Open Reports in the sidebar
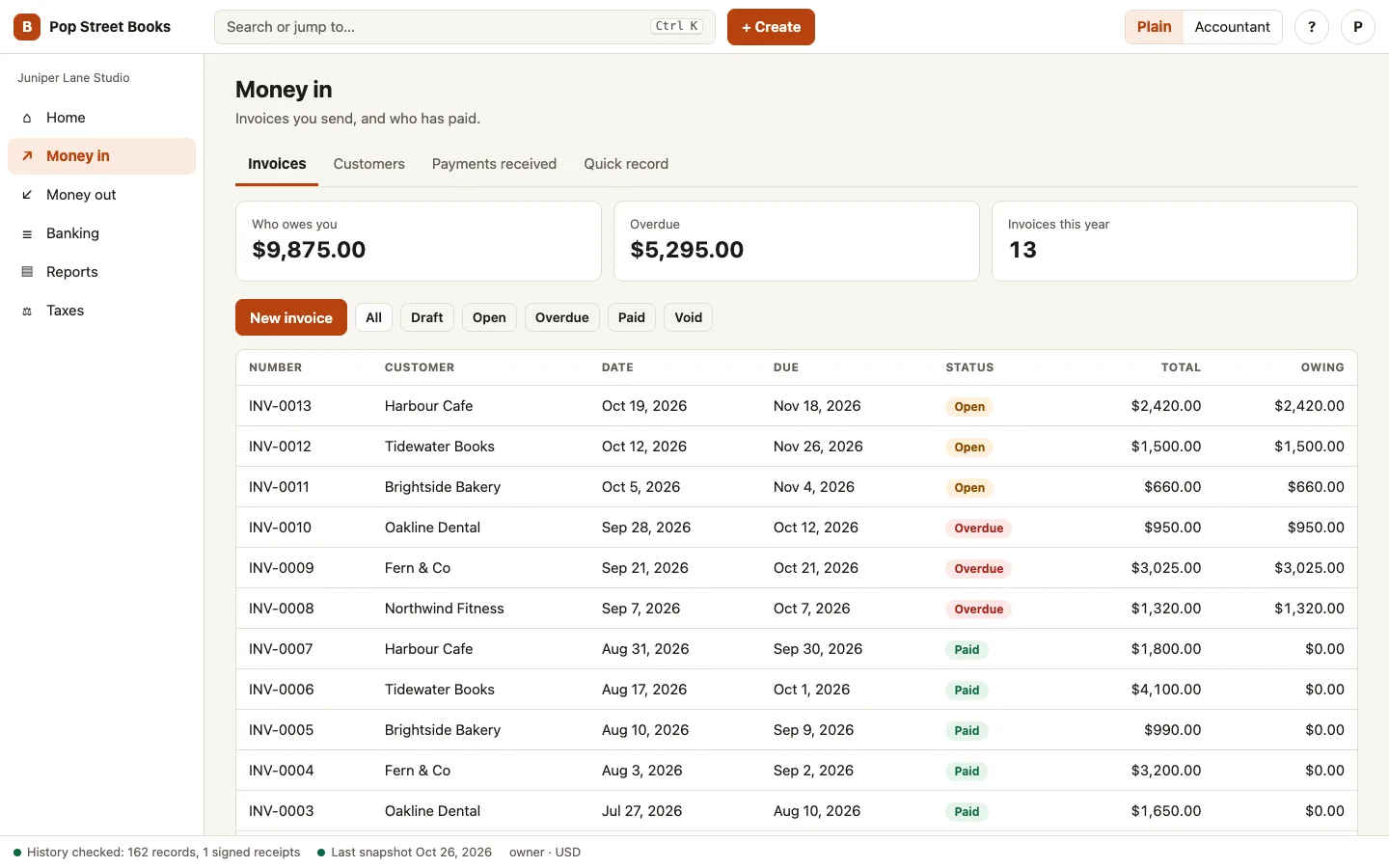 click(x=102, y=272)
